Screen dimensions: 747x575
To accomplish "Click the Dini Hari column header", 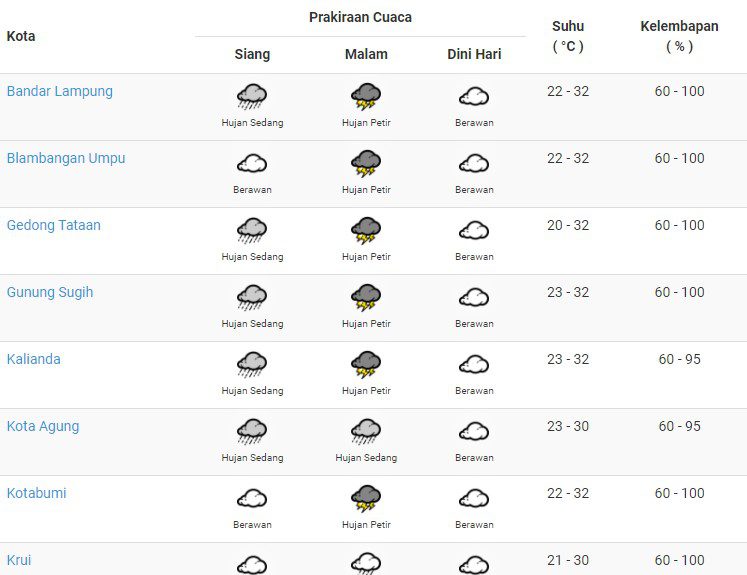I will [x=474, y=54].
